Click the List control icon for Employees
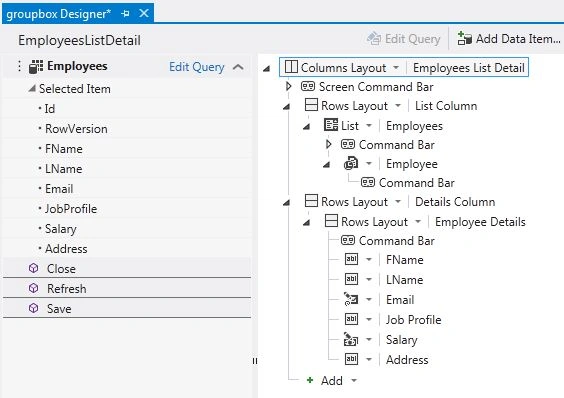The image size is (564, 398). pyautogui.click(x=331, y=125)
